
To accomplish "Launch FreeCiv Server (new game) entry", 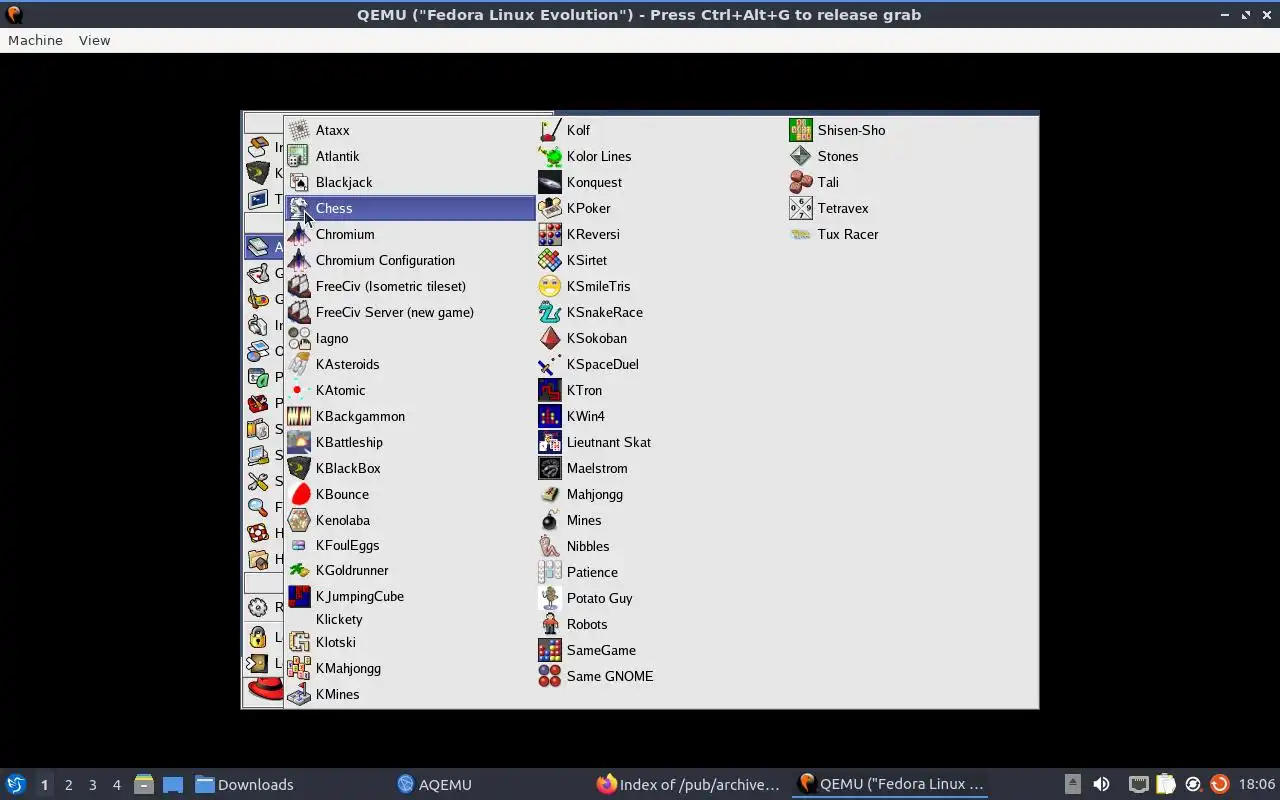I will 410,312.
